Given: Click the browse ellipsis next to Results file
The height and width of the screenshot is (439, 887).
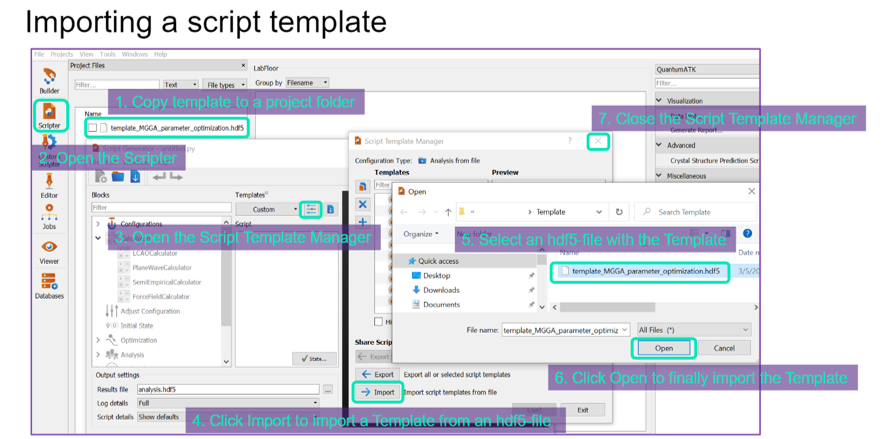Looking at the screenshot, I should [x=328, y=389].
